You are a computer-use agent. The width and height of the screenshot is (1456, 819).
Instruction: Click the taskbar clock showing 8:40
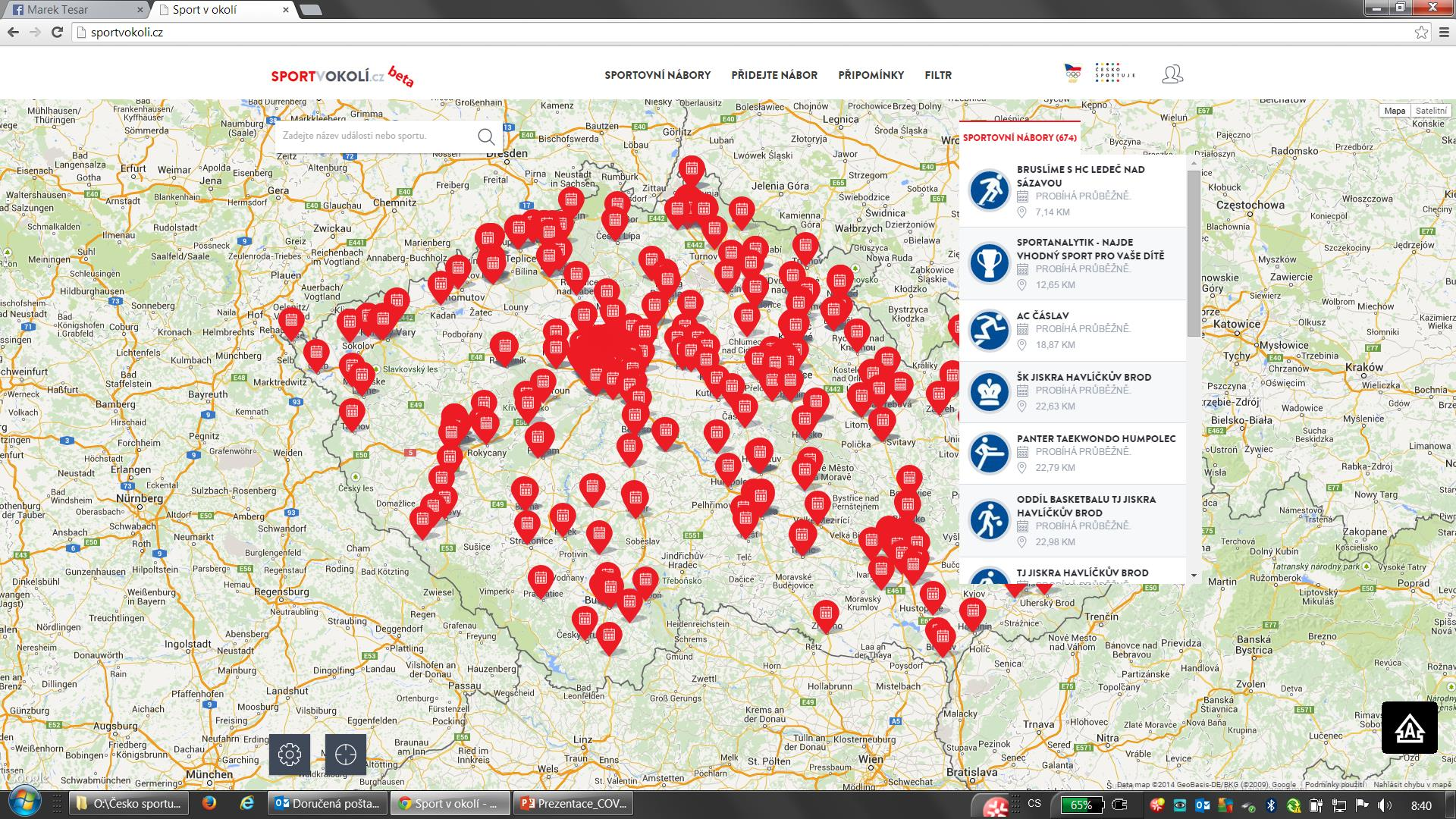[1421, 805]
